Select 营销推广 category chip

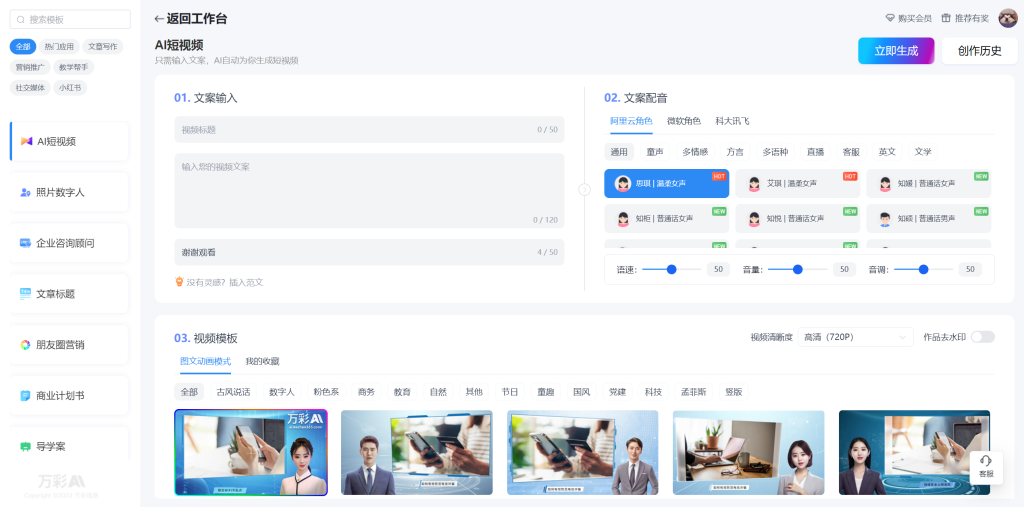pos(30,67)
